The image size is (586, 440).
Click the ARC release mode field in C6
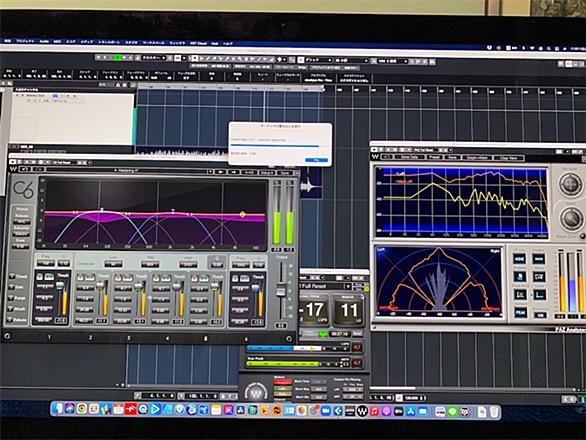pos(22,222)
